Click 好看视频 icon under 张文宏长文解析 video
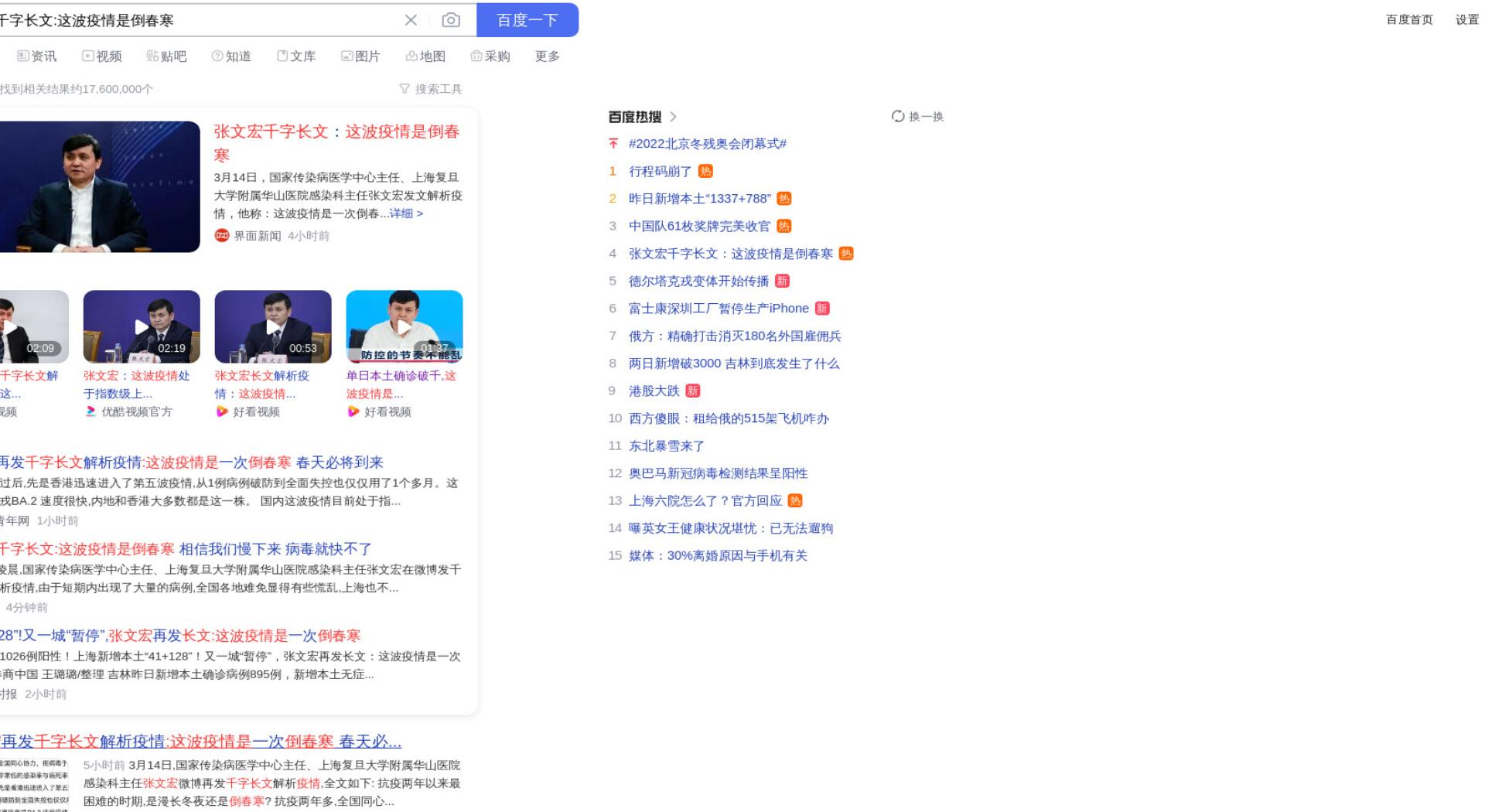 [x=222, y=411]
